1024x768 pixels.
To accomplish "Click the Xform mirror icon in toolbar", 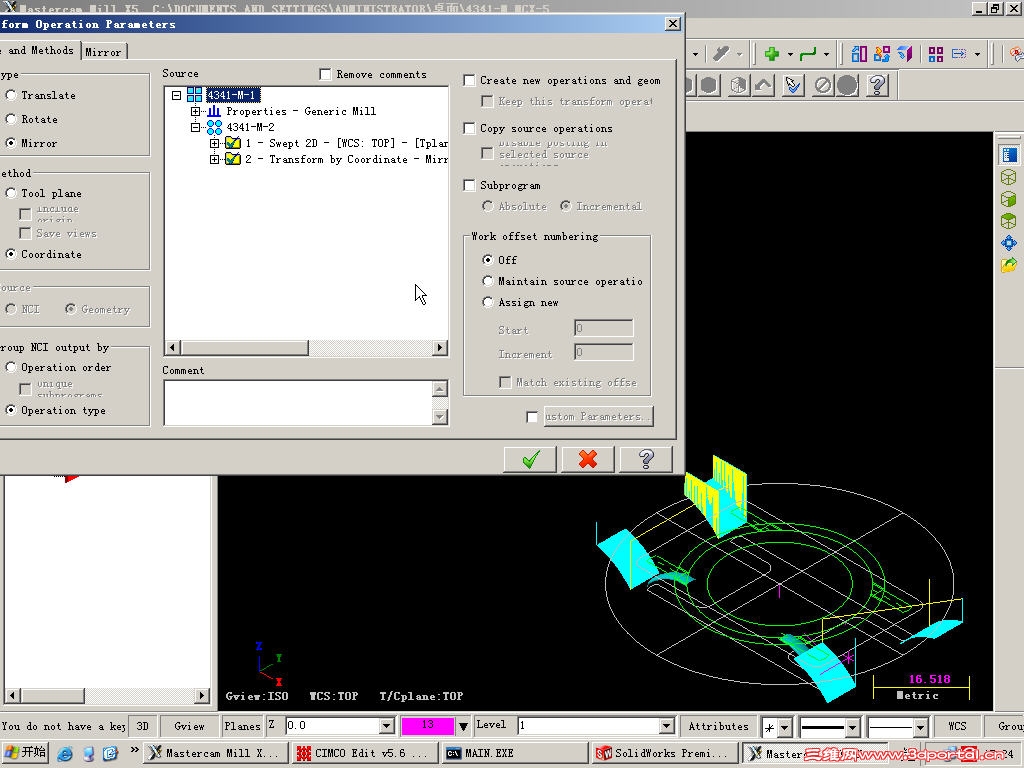I will pos(859,54).
